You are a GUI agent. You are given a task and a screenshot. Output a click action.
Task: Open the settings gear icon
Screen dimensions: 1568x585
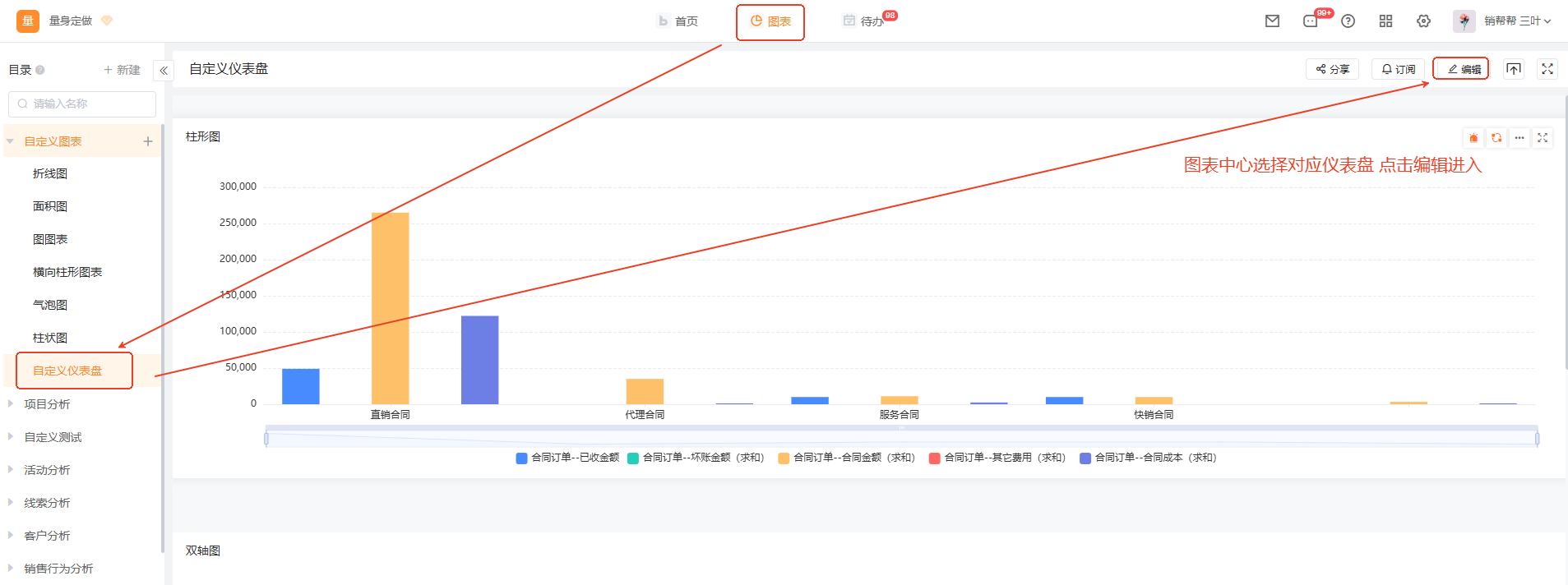point(1423,21)
